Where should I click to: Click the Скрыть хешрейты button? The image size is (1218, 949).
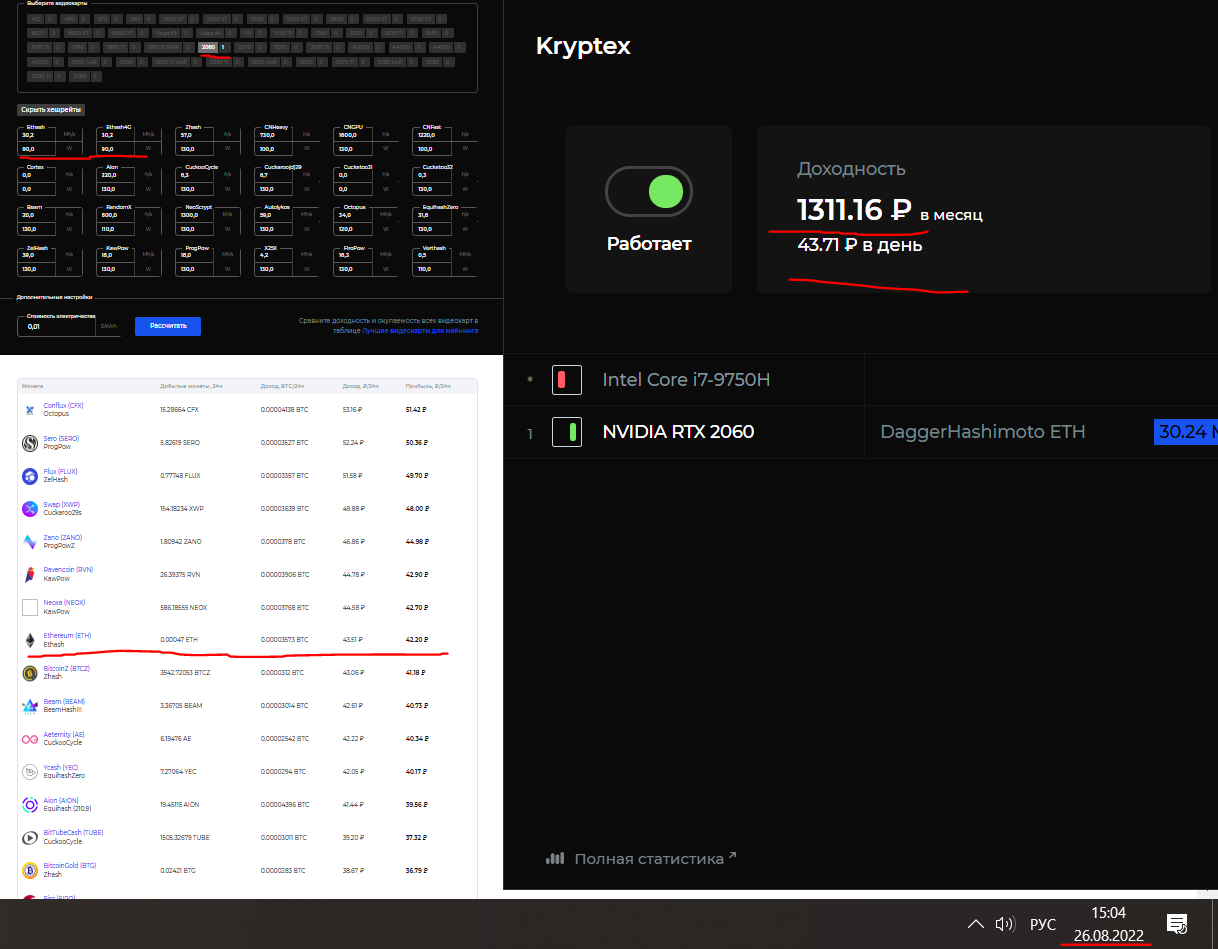pyautogui.click(x=52, y=109)
